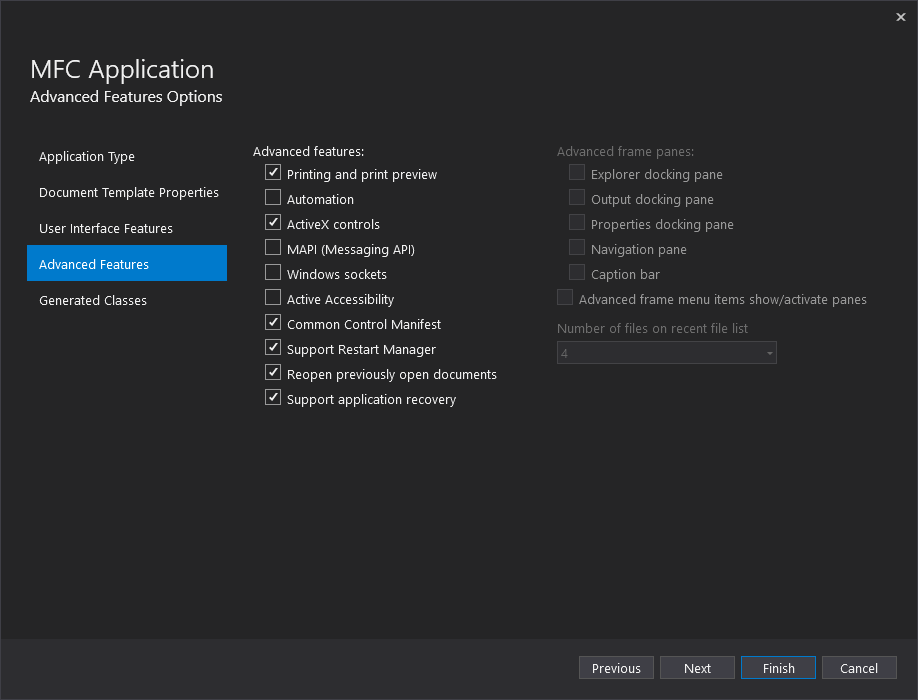Select the Advanced Features page
918x700 pixels.
[126, 263]
